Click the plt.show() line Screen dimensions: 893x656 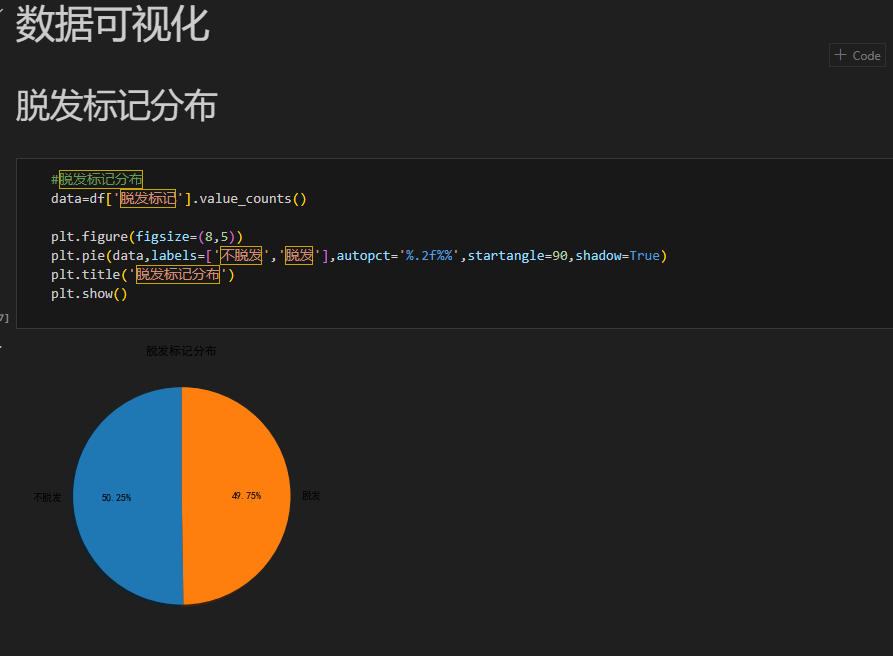pos(89,294)
